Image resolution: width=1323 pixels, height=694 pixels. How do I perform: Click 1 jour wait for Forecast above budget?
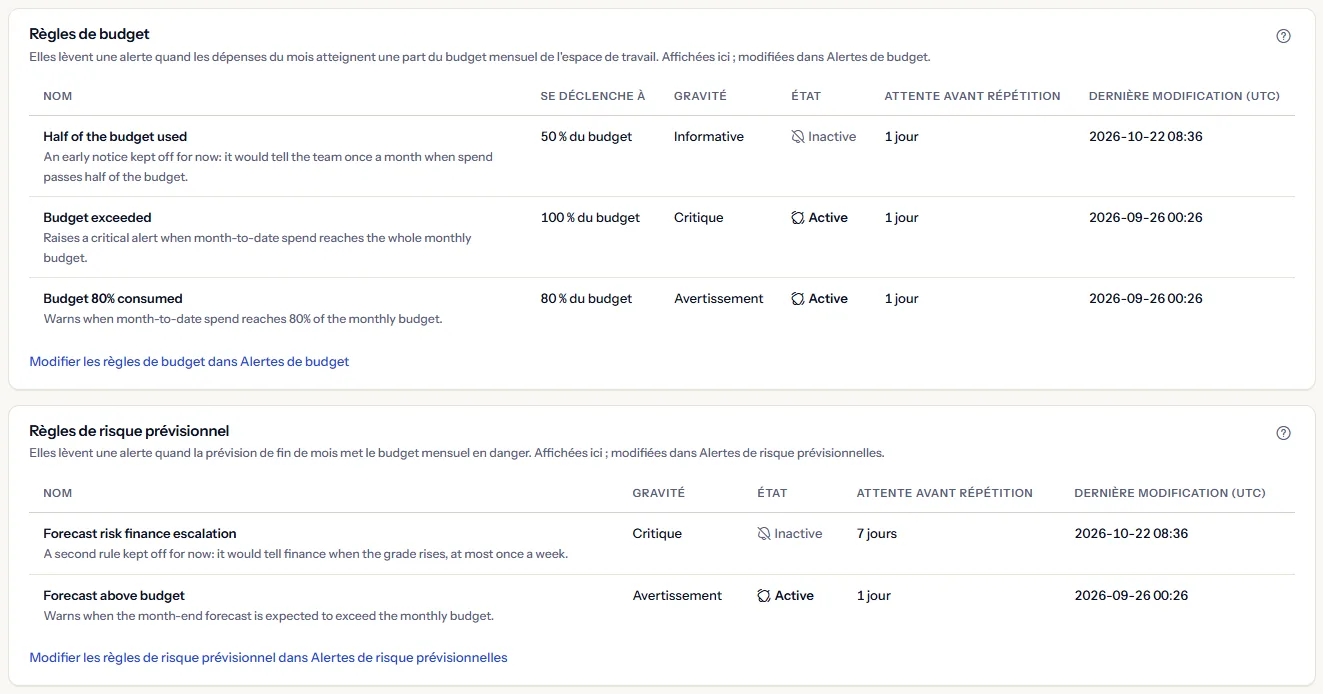point(873,596)
